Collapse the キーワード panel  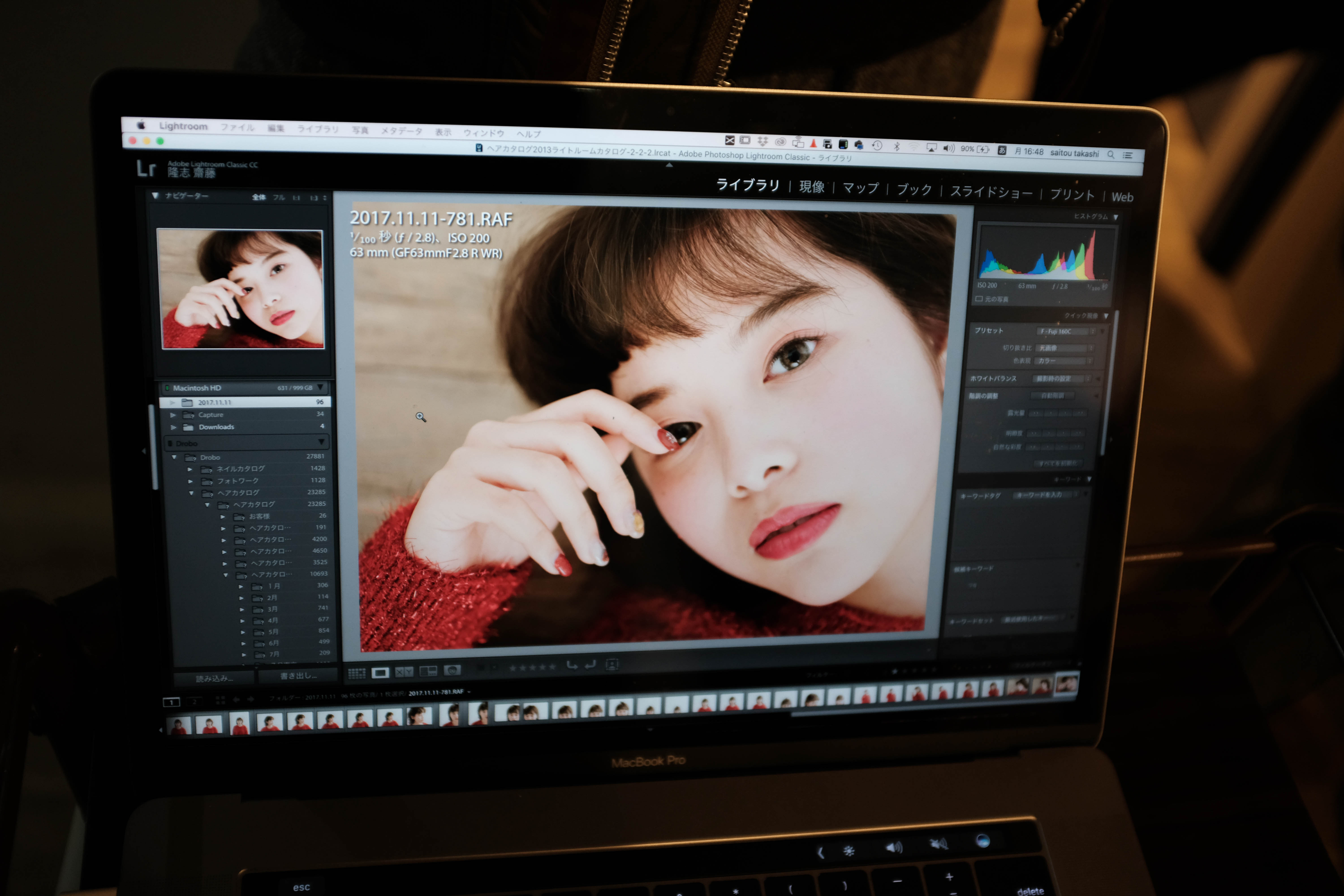[x=1089, y=479]
